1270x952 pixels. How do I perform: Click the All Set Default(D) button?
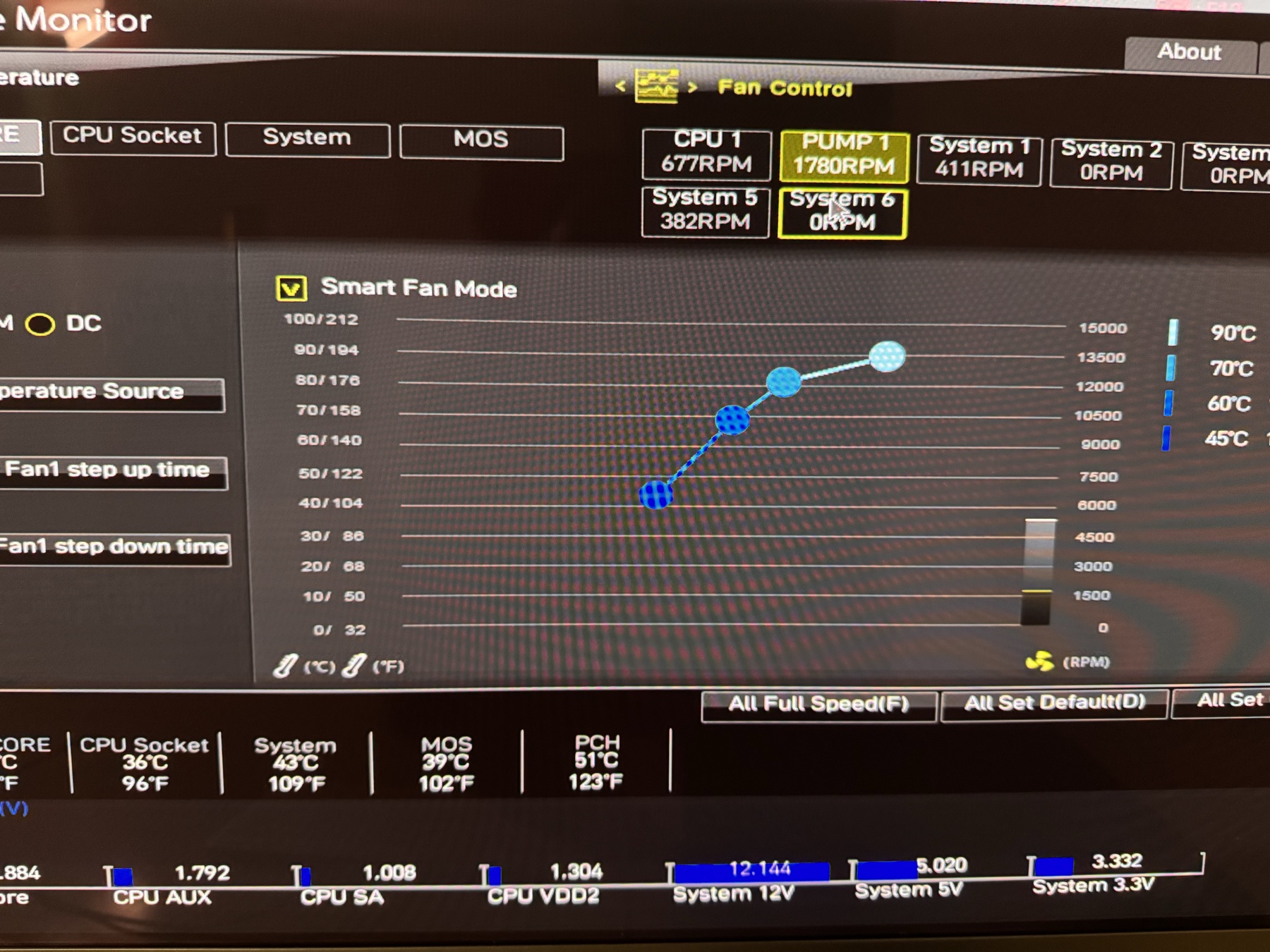(x=1055, y=703)
